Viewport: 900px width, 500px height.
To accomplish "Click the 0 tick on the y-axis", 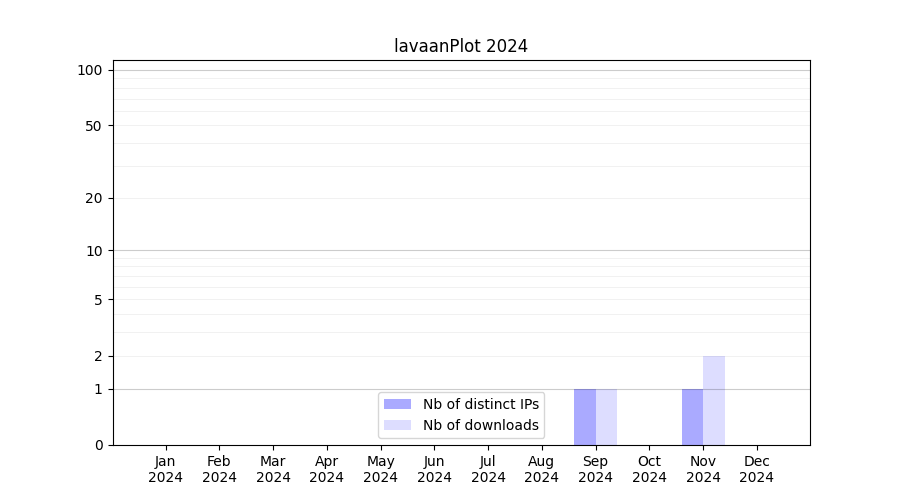I will coord(98,445).
